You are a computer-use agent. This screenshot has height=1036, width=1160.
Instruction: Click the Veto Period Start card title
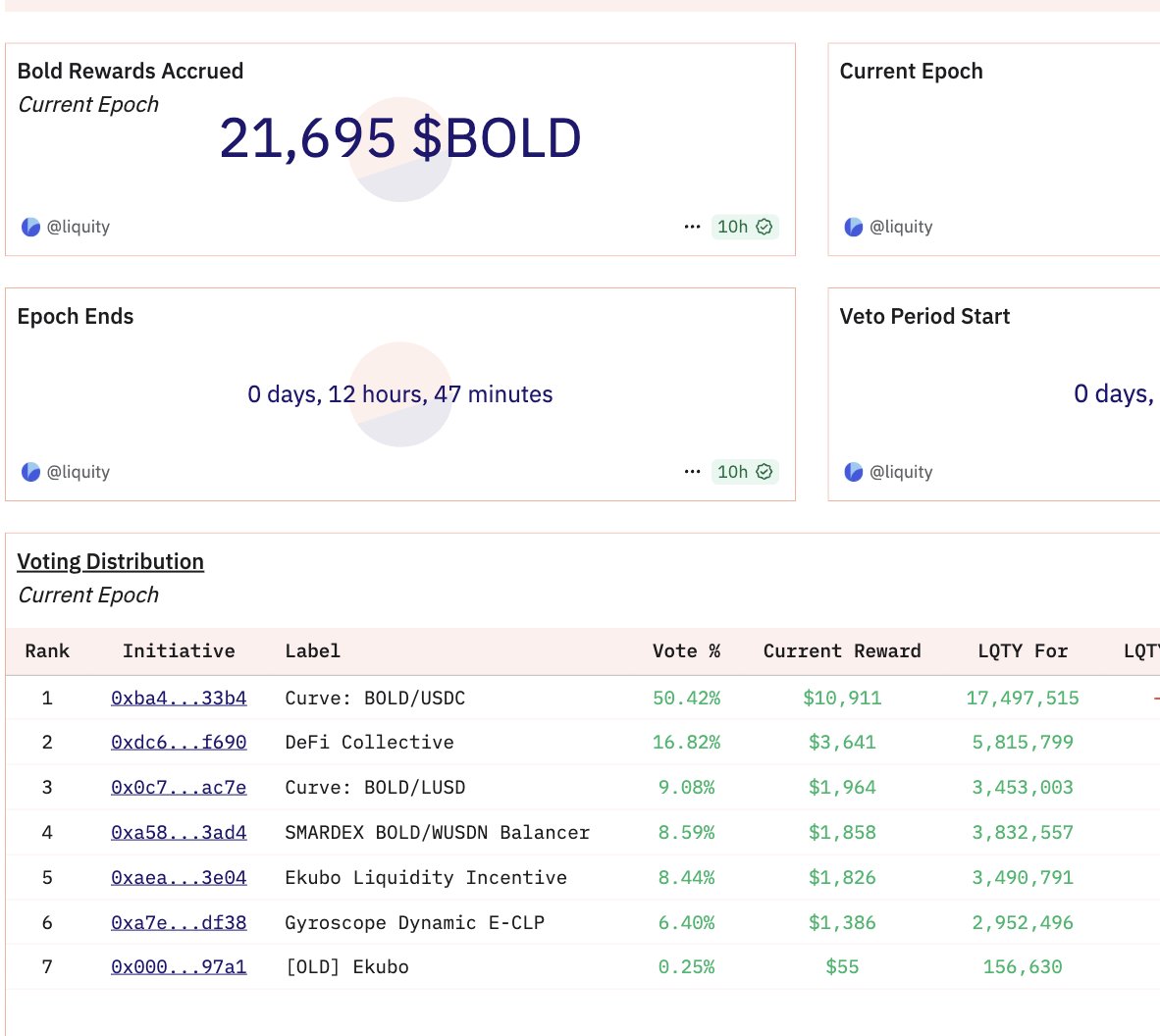tap(924, 317)
